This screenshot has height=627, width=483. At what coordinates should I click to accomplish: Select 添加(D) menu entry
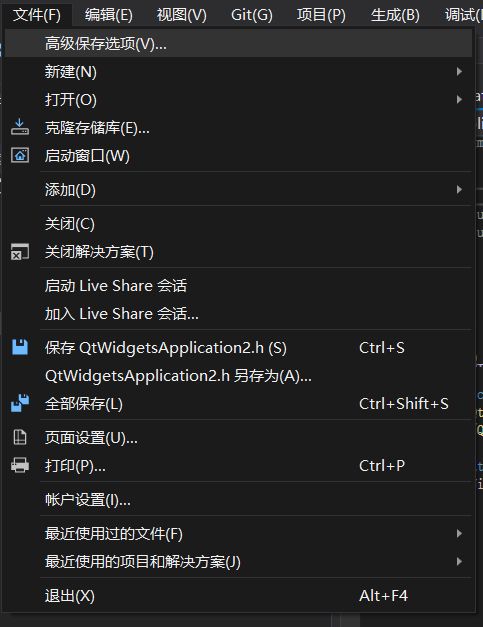(238, 190)
